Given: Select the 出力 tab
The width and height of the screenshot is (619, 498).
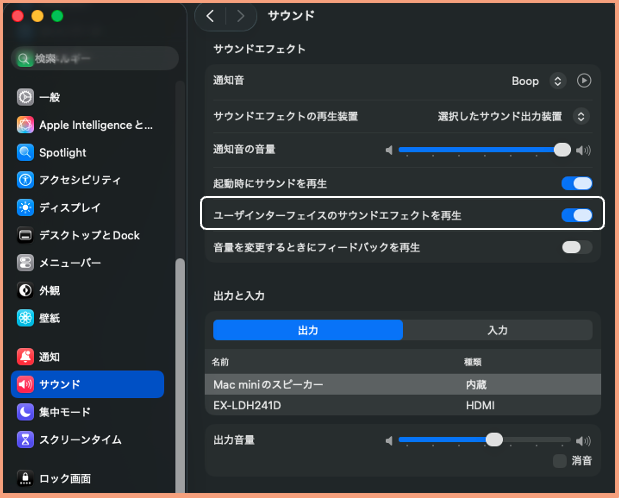Looking at the screenshot, I should tap(308, 330).
